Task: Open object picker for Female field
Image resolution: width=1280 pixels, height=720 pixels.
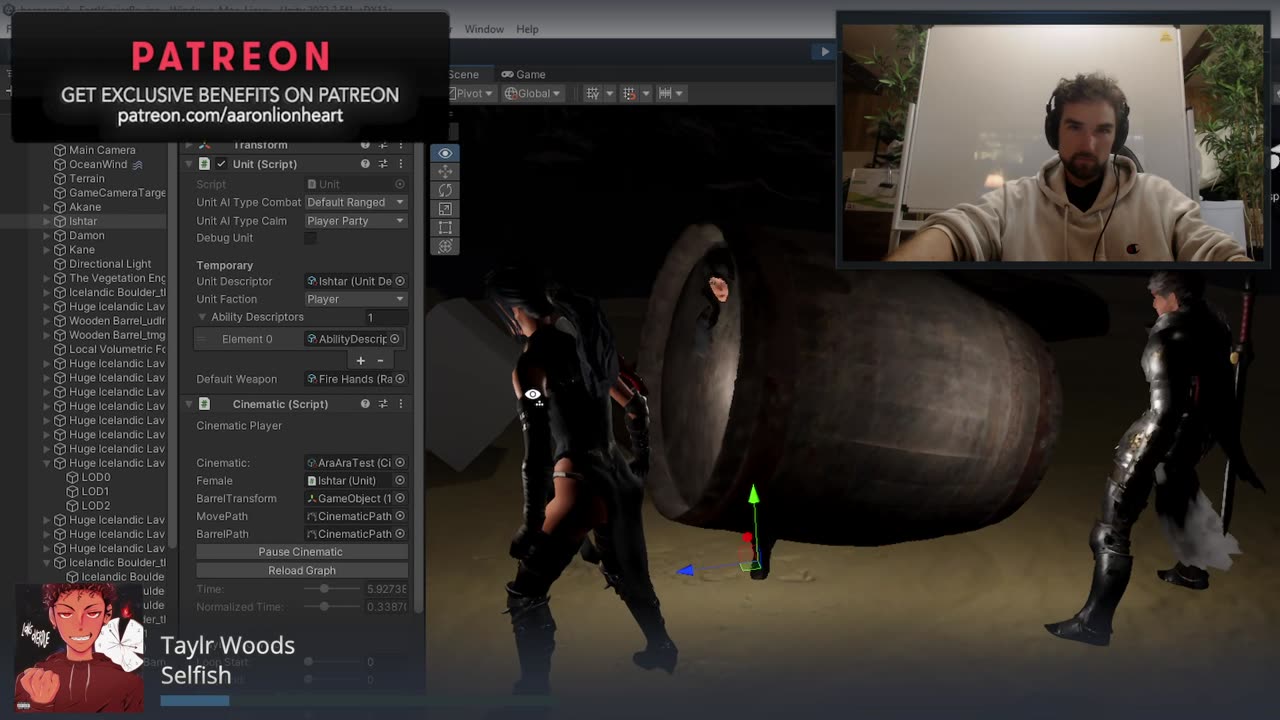Action: (x=400, y=481)
